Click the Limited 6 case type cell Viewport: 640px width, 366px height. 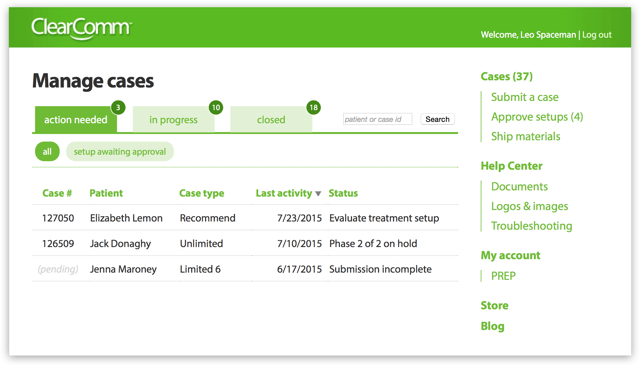200,269
